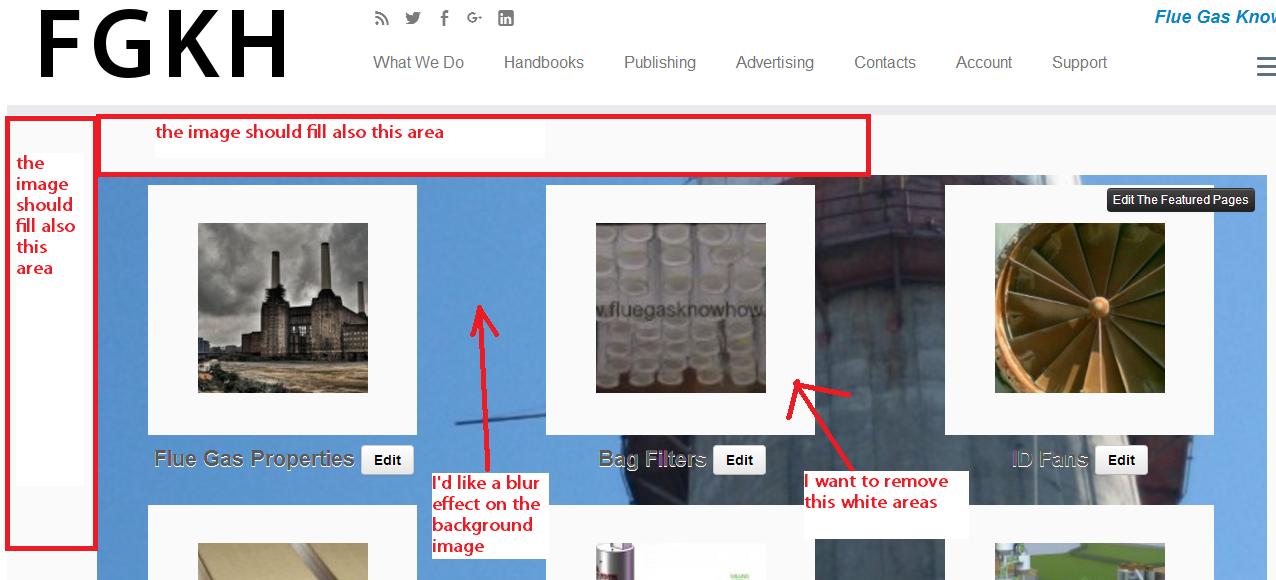Go to the Publishing menu item
Image resolution: width=1276 pixels, height=580 pixels.
coord(659,62)
